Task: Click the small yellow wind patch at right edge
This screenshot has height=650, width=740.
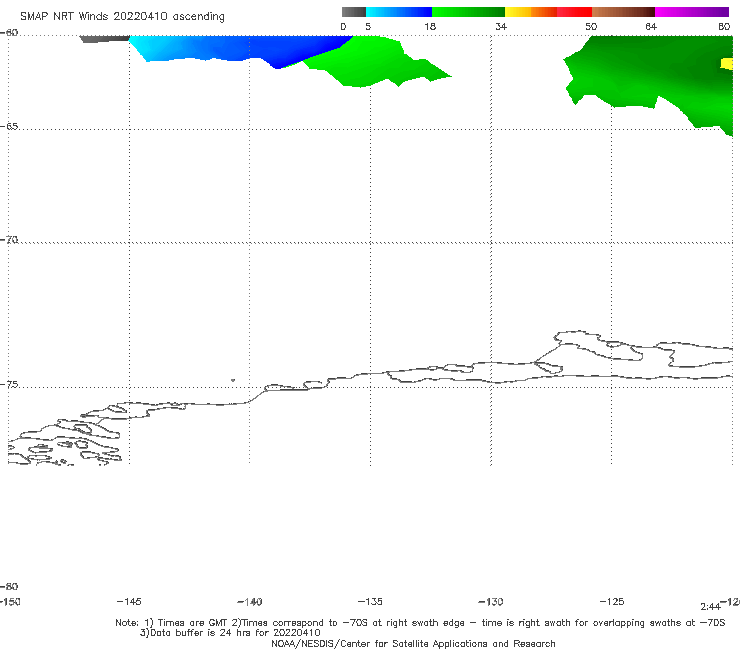Action: 727,64
